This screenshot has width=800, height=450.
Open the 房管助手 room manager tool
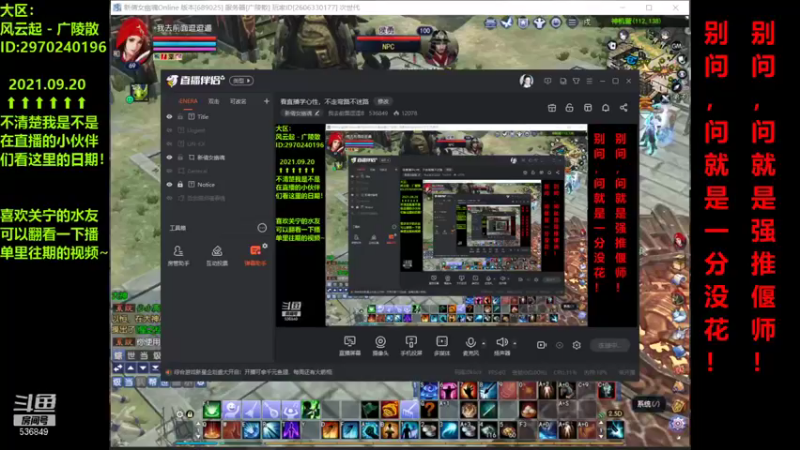(178, 255)
